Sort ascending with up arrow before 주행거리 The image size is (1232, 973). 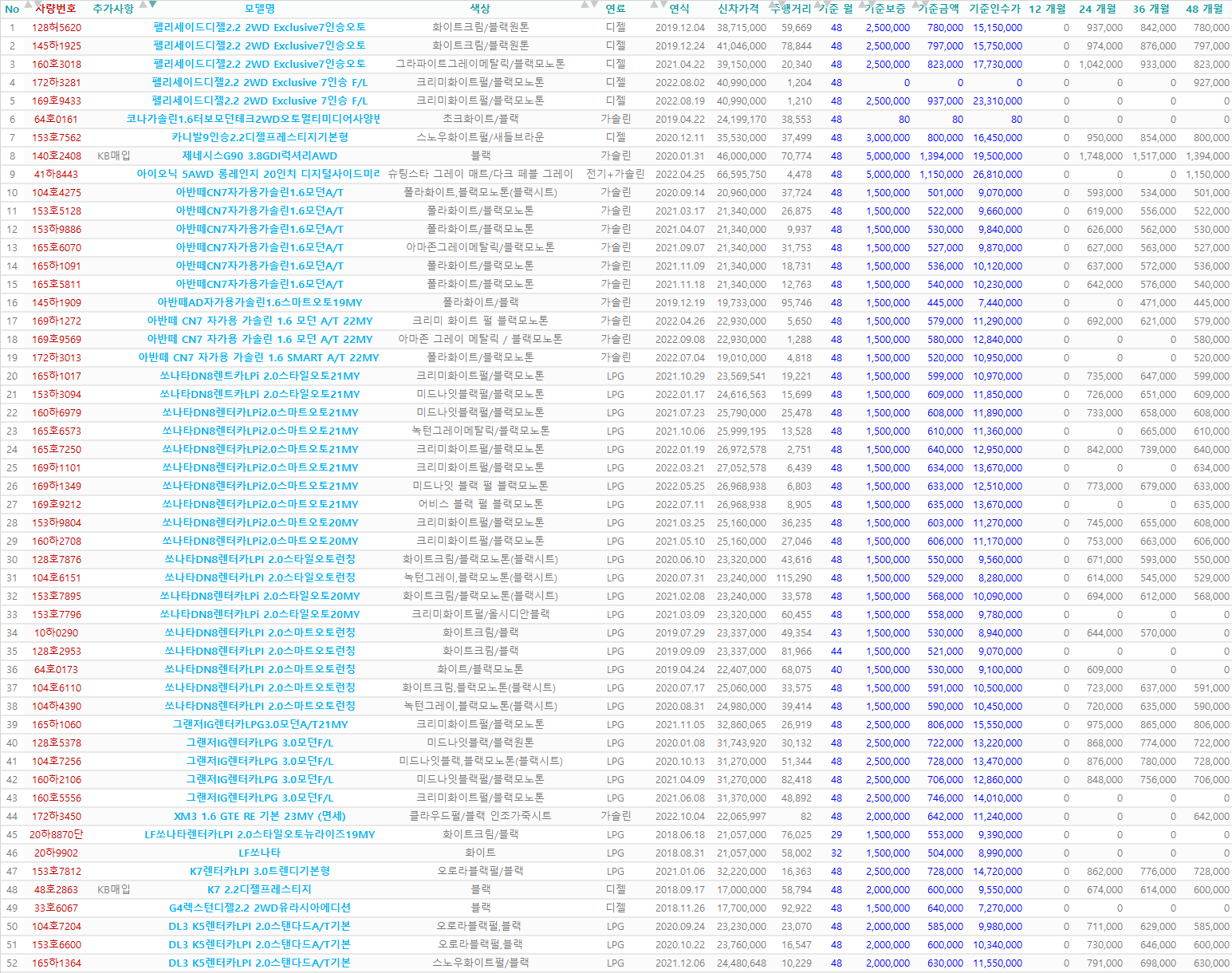pyautogui.click(x=773, y=4)
